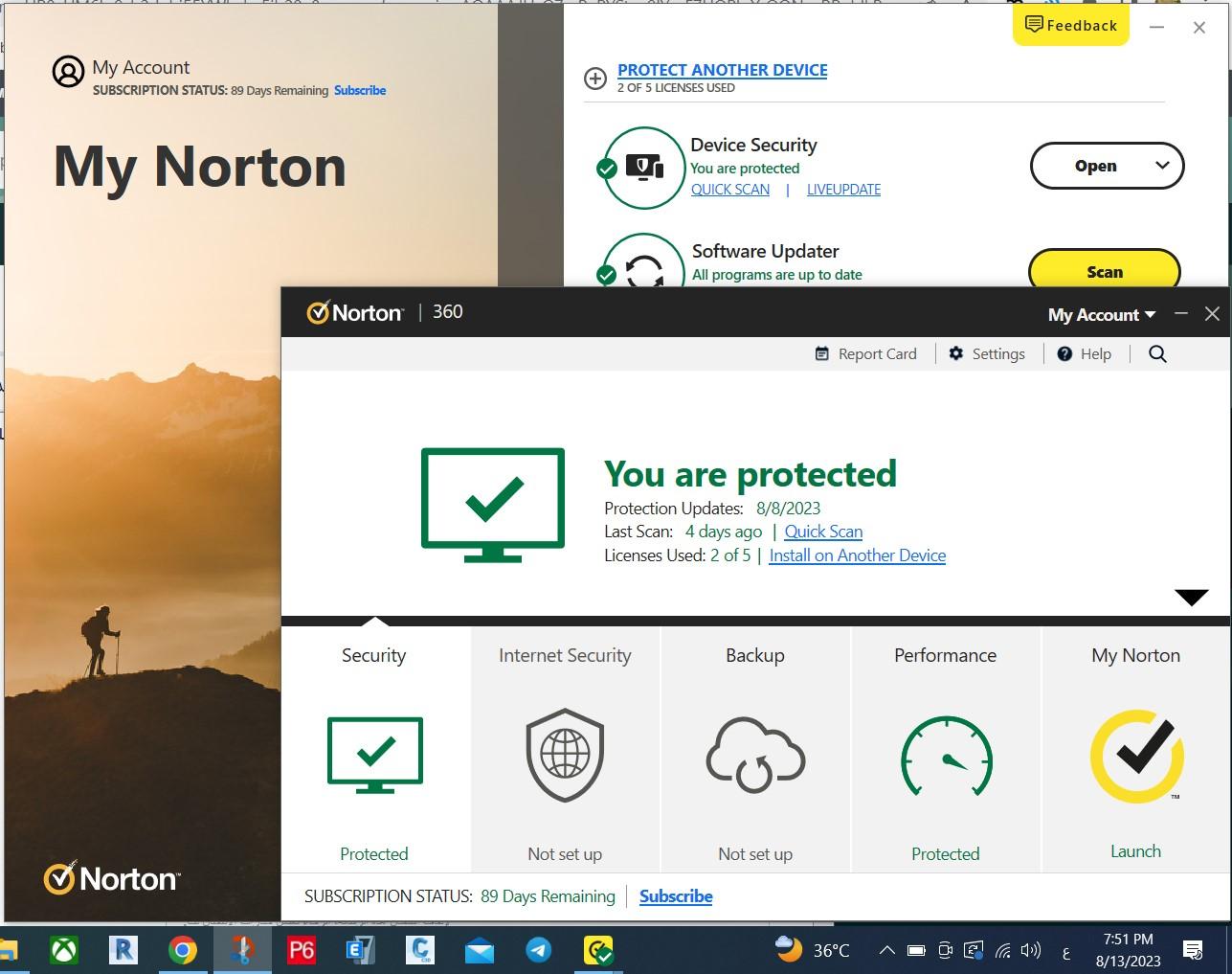Click the Norton logo in the 360 title bar
Image resolution: width=1232 pixels, height=974 pixels.
pos(355,312)
